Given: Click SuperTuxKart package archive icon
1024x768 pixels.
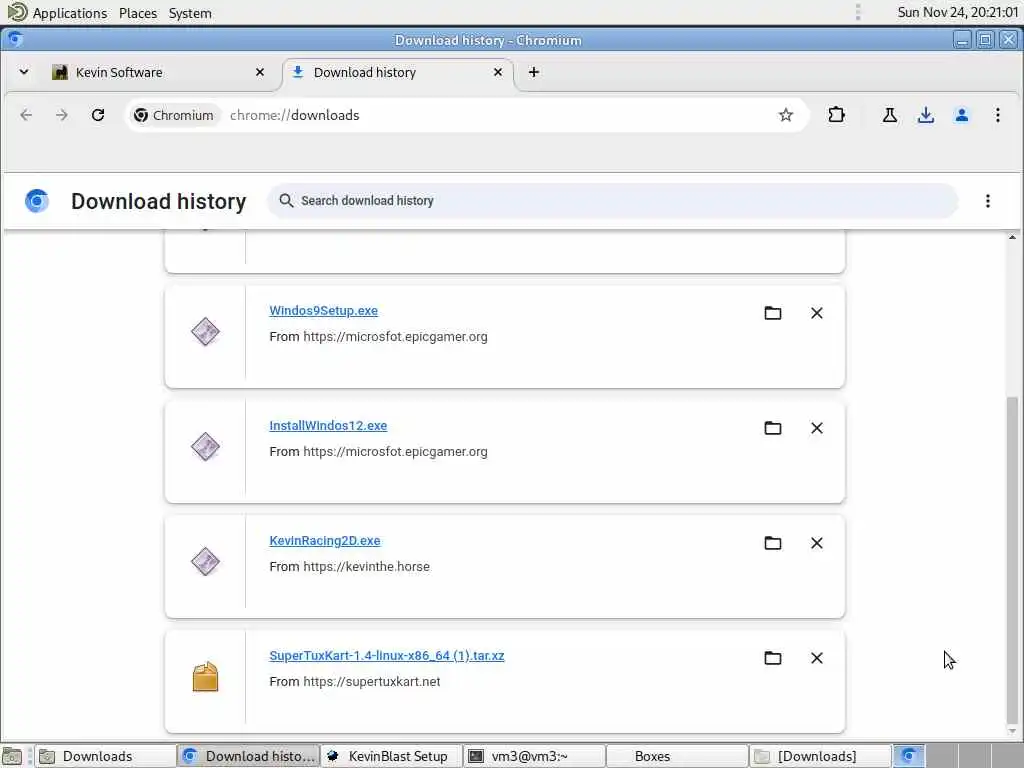Looking at the screenshot, I should [205, 677].
